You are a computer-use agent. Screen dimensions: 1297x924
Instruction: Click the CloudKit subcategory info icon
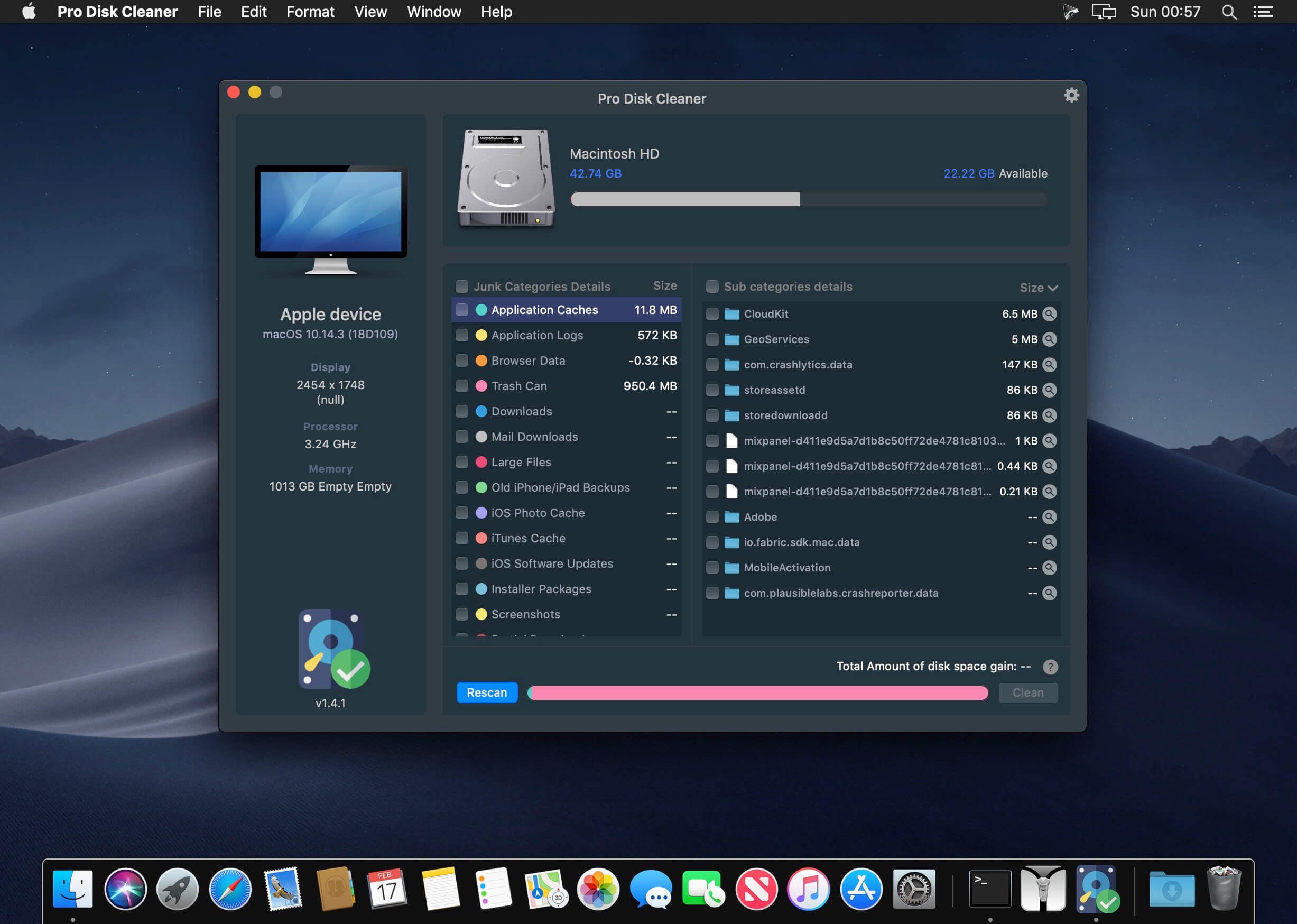point(1049,313)
